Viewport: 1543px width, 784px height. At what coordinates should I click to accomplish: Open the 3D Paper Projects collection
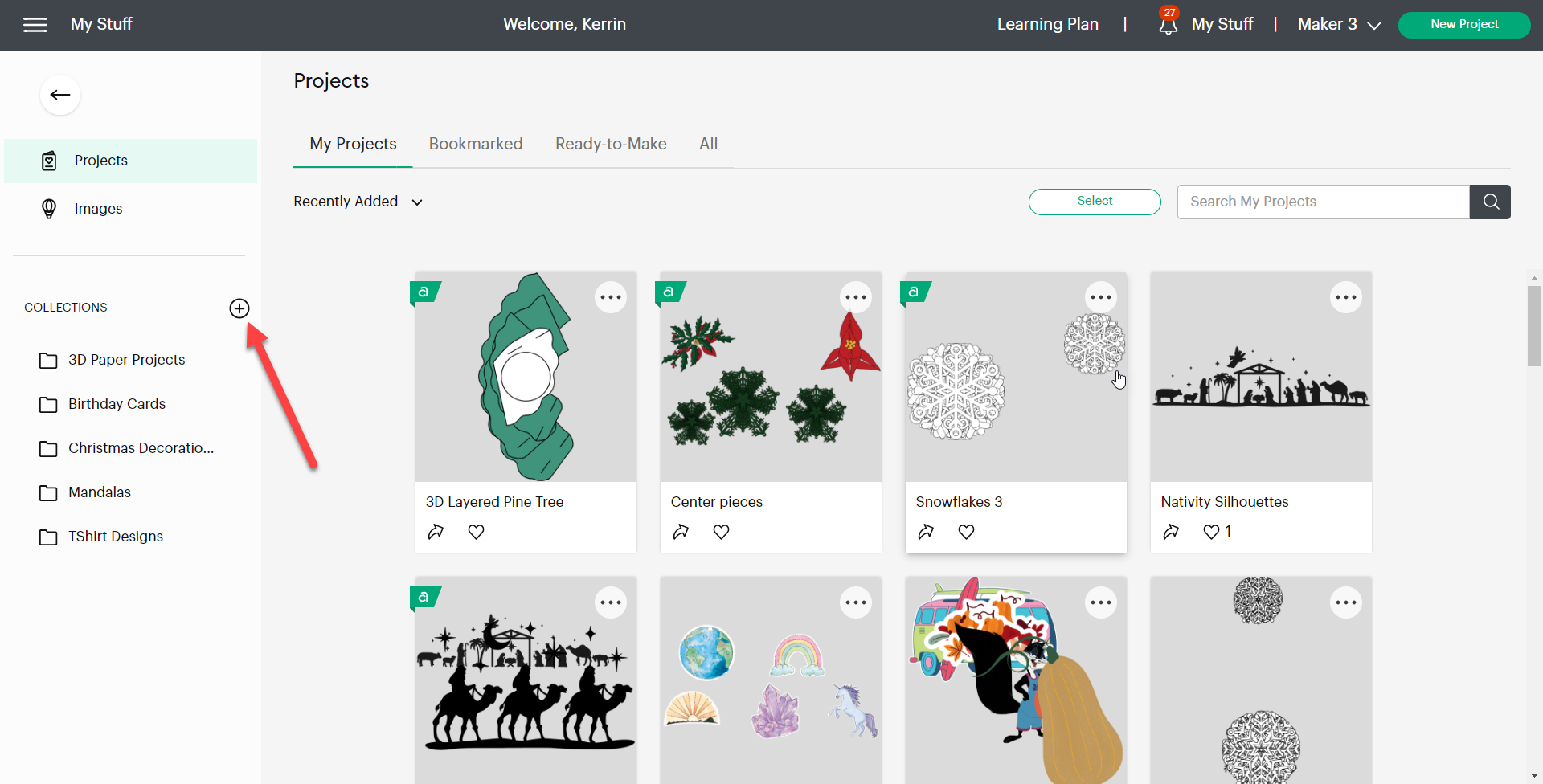pos(112,360)
